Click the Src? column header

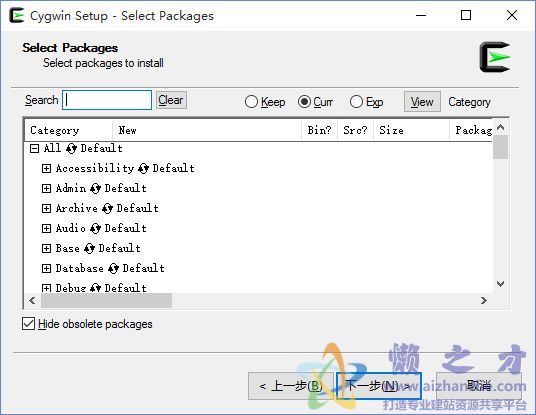coord(356,130)
